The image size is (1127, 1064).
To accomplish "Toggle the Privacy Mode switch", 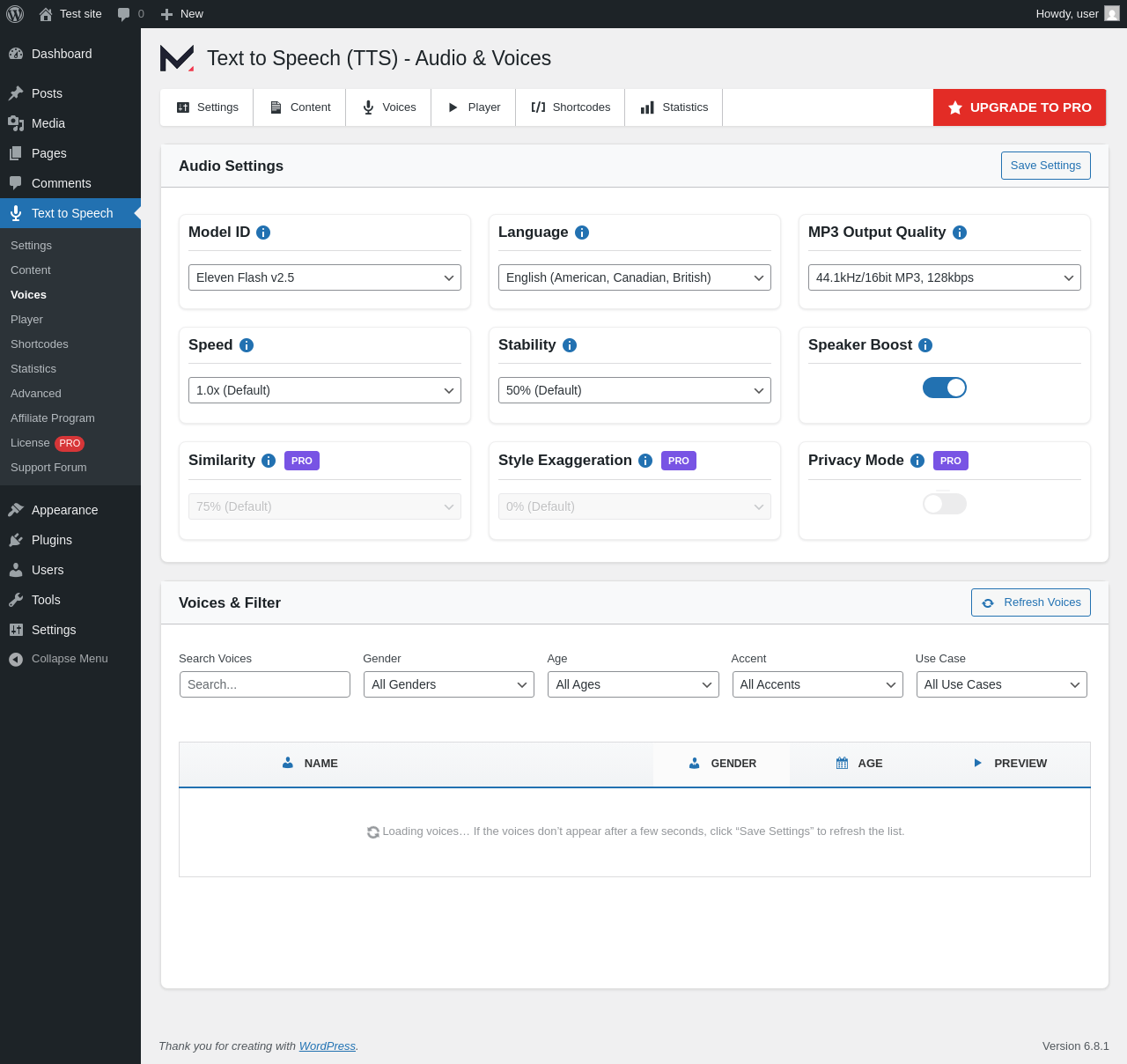I will click(x=945, y=504).
